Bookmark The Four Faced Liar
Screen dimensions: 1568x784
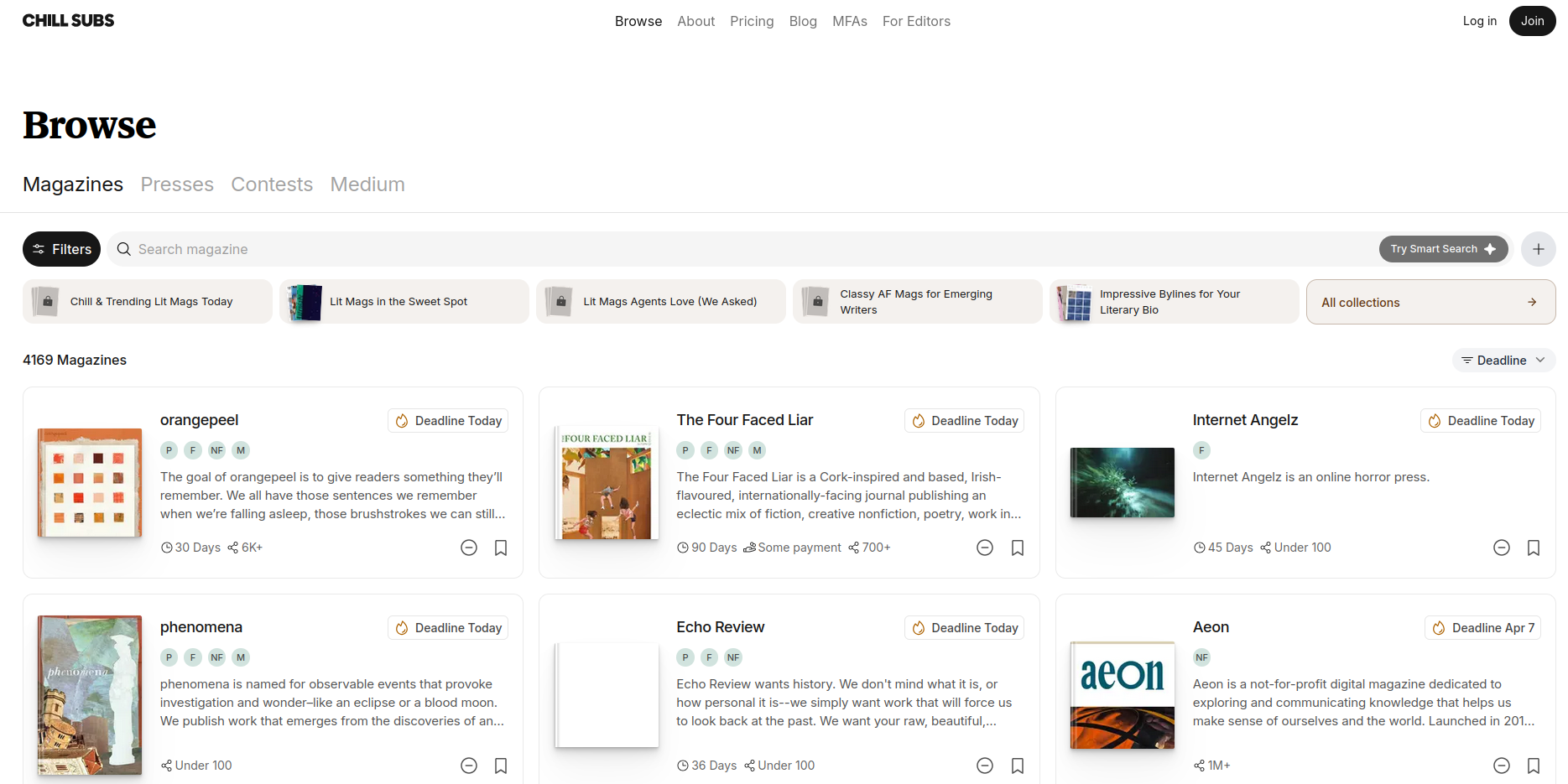(x=1018, y=548)
